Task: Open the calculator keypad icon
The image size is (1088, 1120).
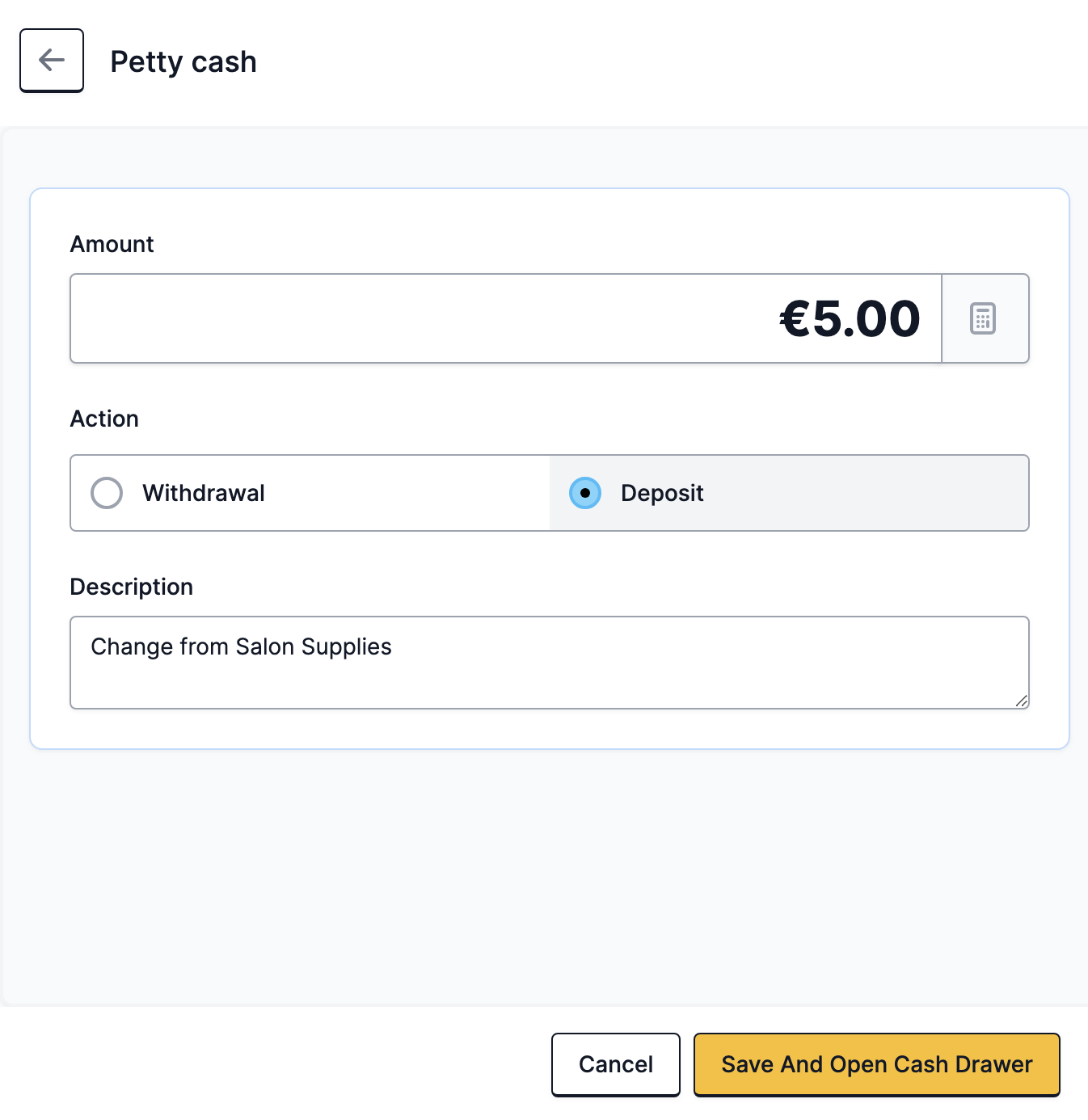Action: pyautogui.click(x=983, y=318)
